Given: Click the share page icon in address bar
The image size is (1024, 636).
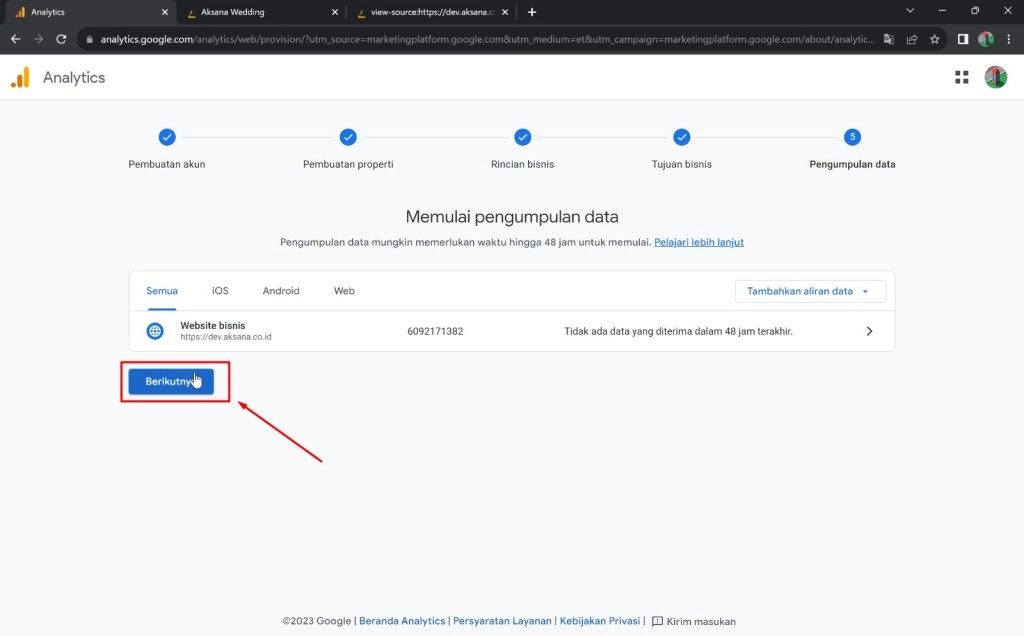Looking at the screenshot, I should tap(911, 39).
